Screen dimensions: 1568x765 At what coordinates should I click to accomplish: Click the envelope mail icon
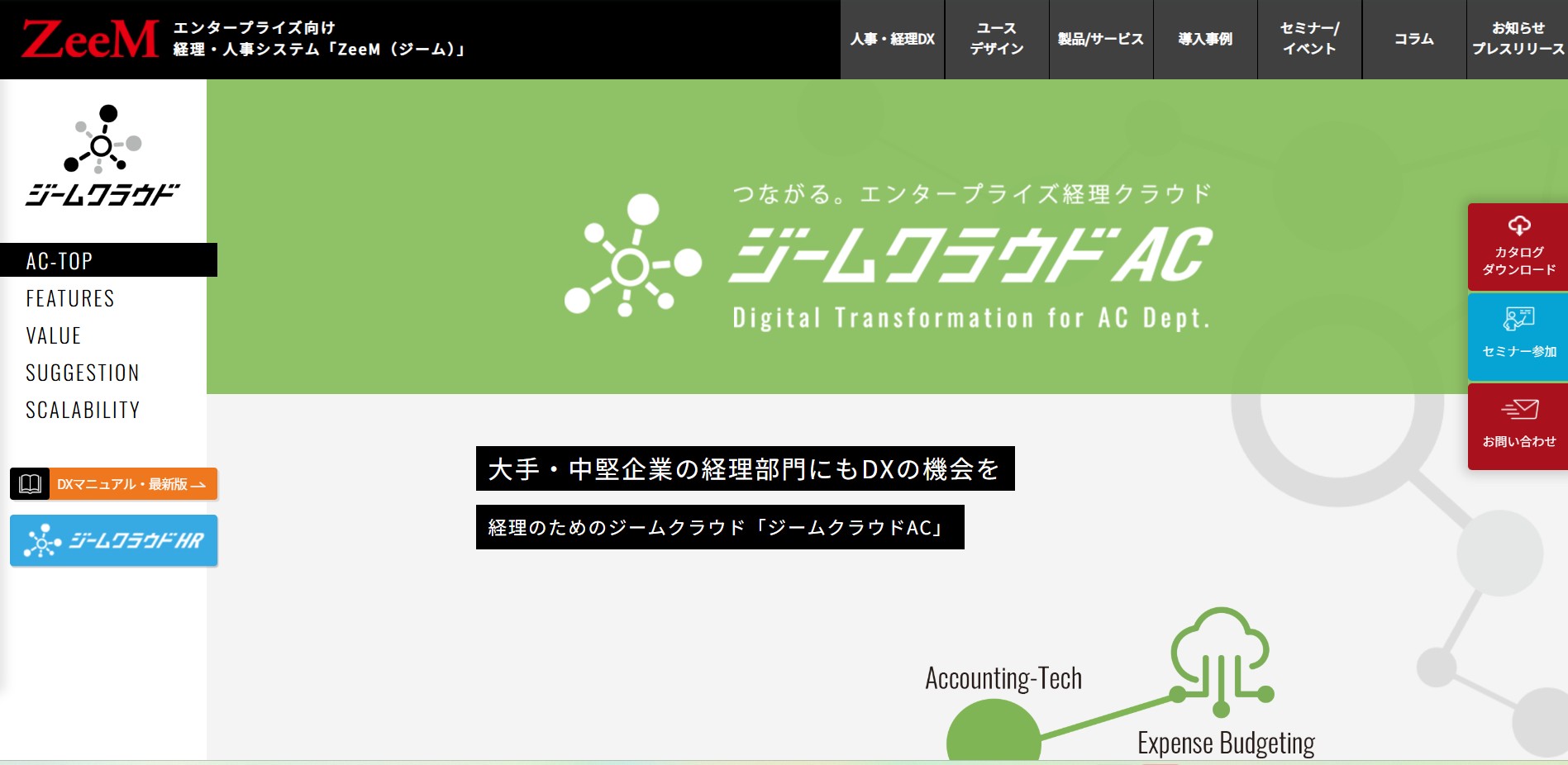pos(1520,409)
